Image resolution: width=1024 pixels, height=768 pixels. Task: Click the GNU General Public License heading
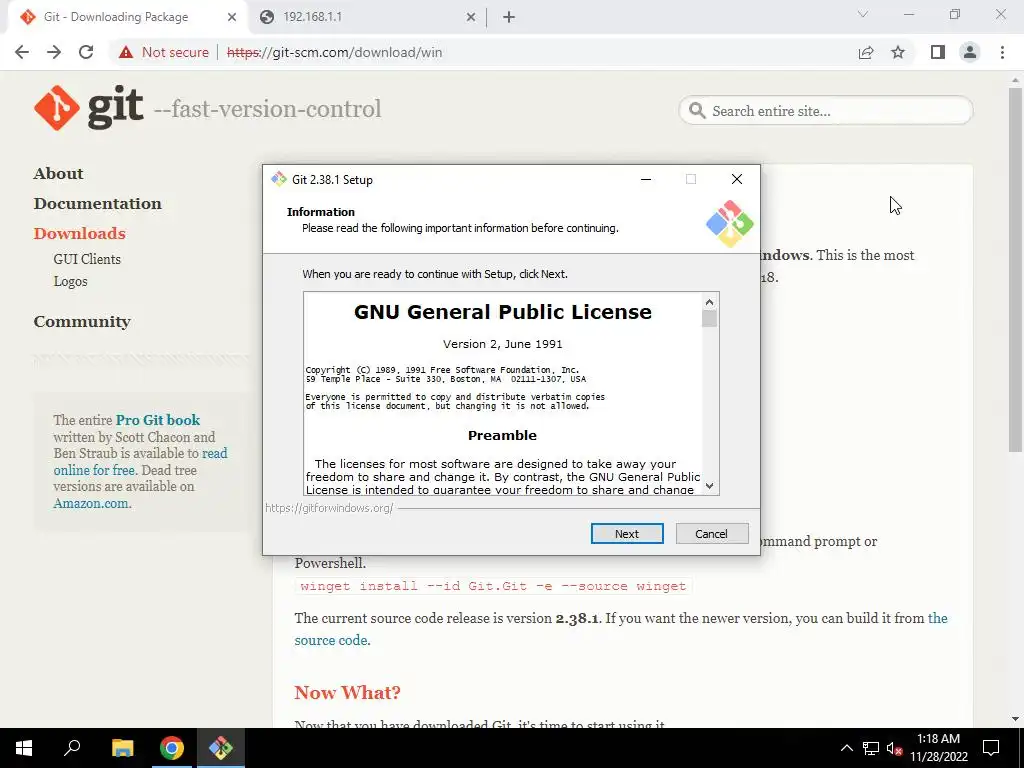[502, 312]
